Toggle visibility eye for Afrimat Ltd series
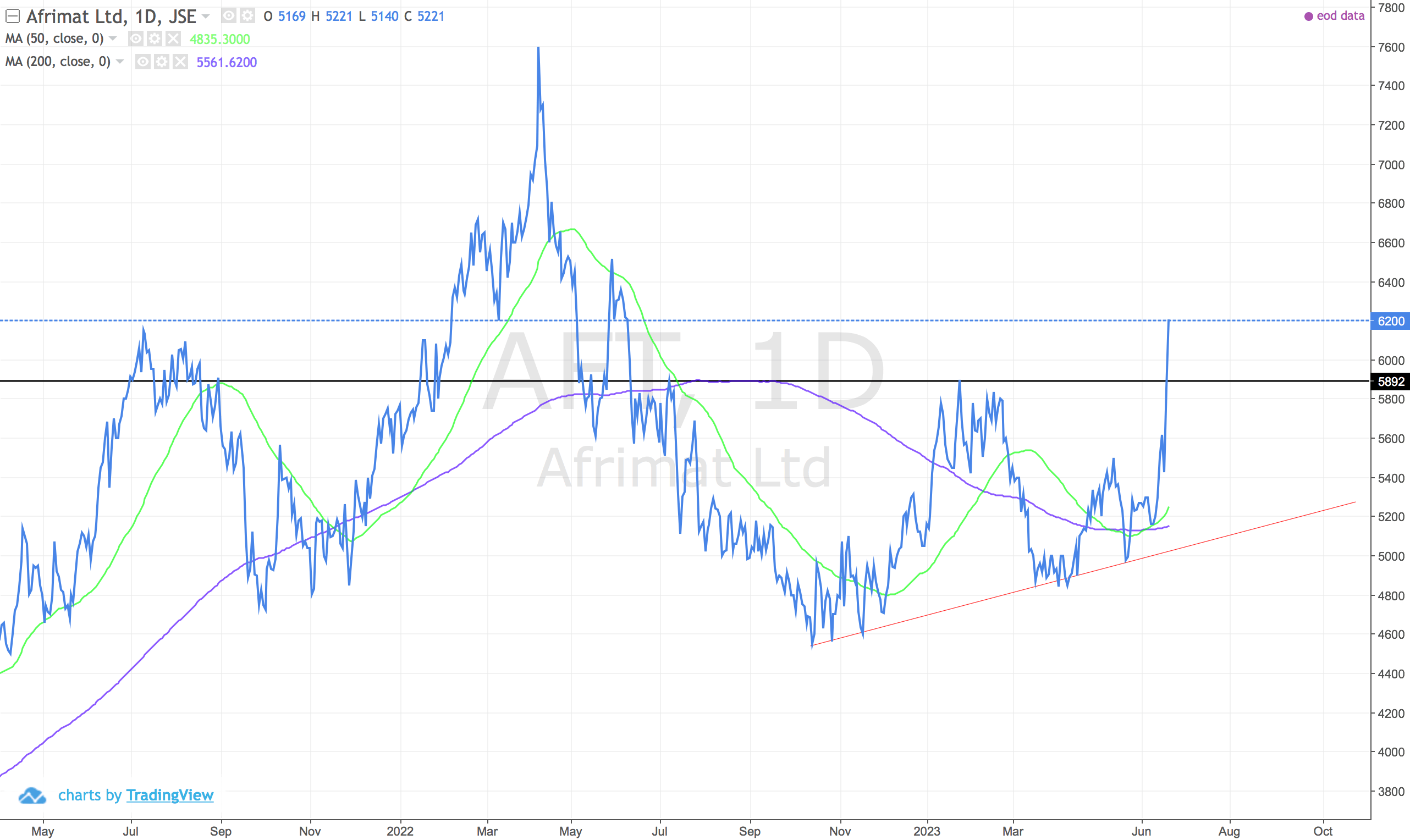Image resolution: width=1410 pixels, height=840 pixels. point(229,16)
